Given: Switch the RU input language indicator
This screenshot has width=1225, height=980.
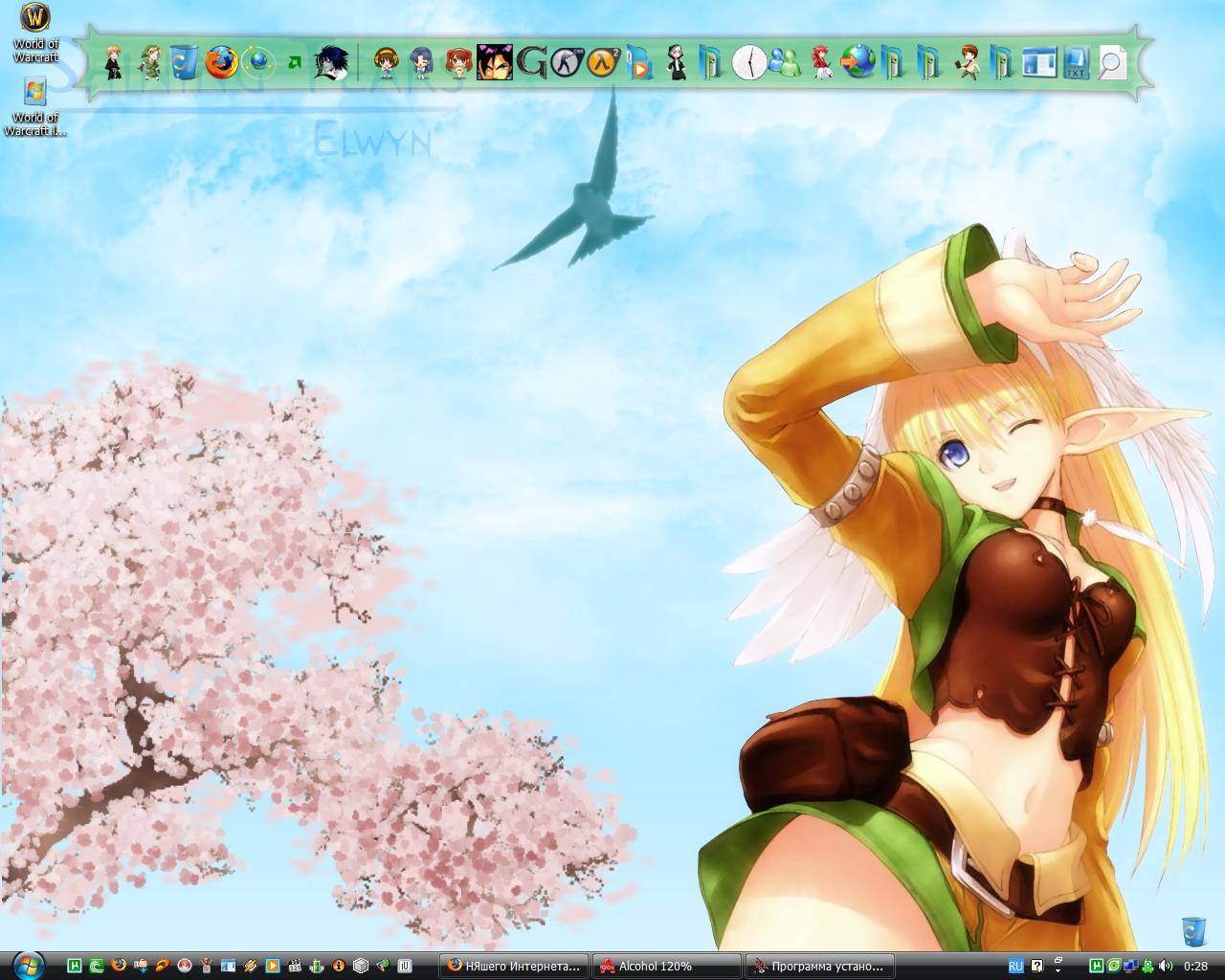Looking at the screenshot, I should pos(1016,966).
